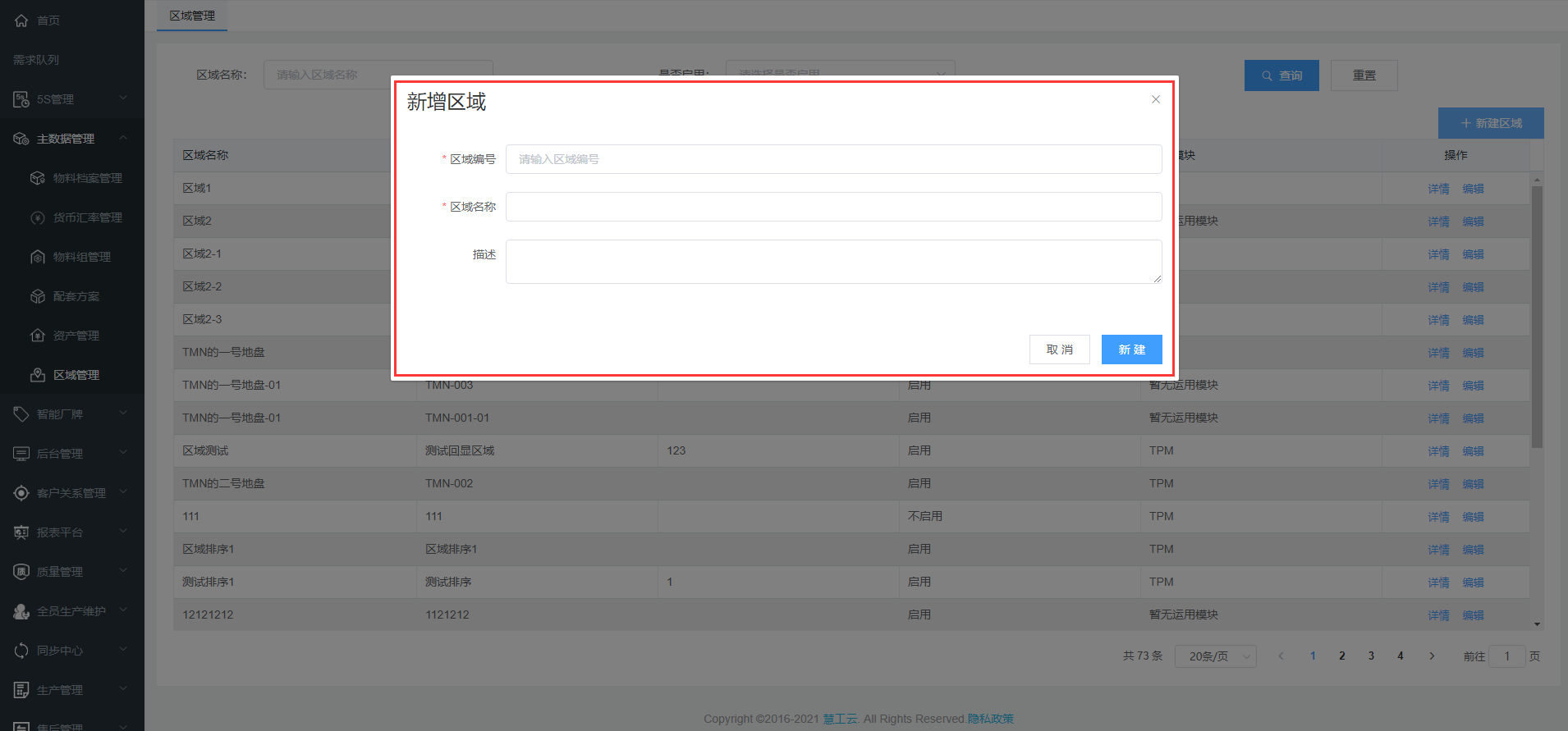The image size is (1568, 731).
Task: Select the 区域管理 tab at top
Action: tap(192, 16)
